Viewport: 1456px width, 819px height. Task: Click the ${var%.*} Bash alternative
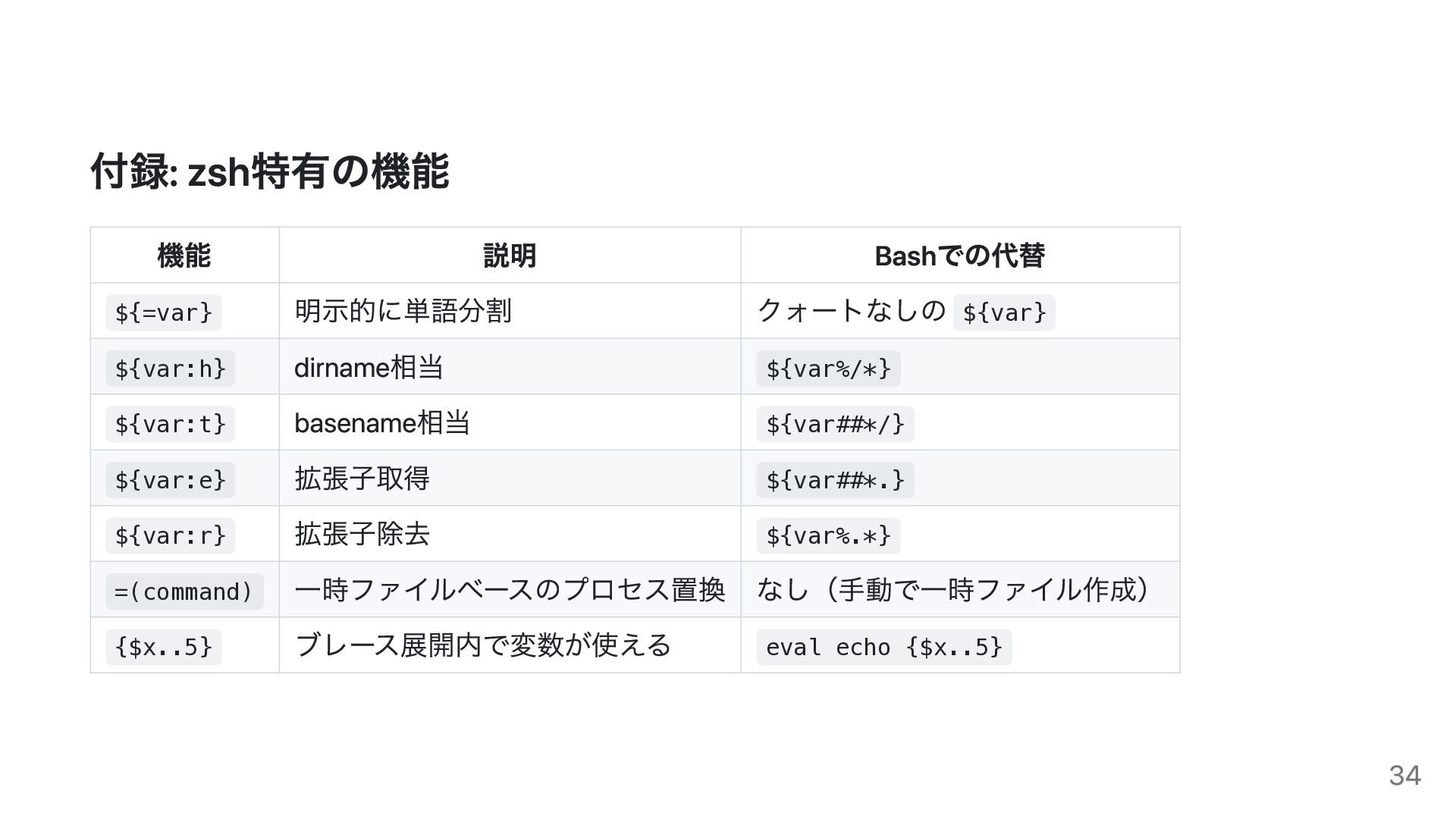point(828,535)
